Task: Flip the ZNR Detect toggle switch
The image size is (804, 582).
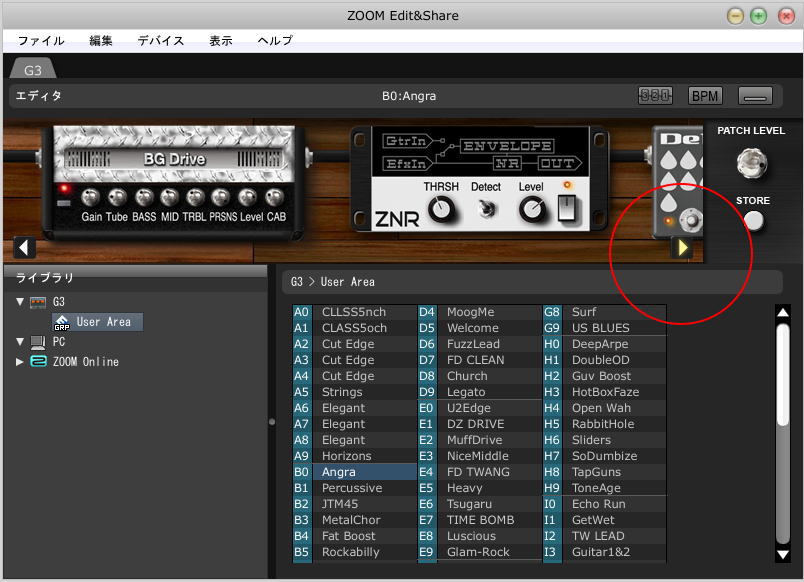Action: (487, 209)
